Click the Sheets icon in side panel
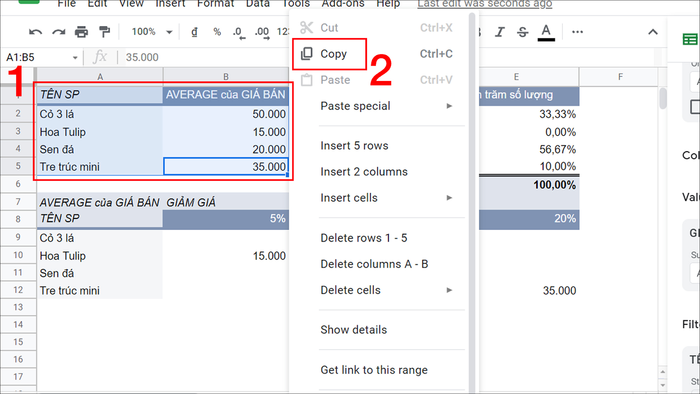Image resolution: width=700 pixels, height=394 pixels. (690, 39)
